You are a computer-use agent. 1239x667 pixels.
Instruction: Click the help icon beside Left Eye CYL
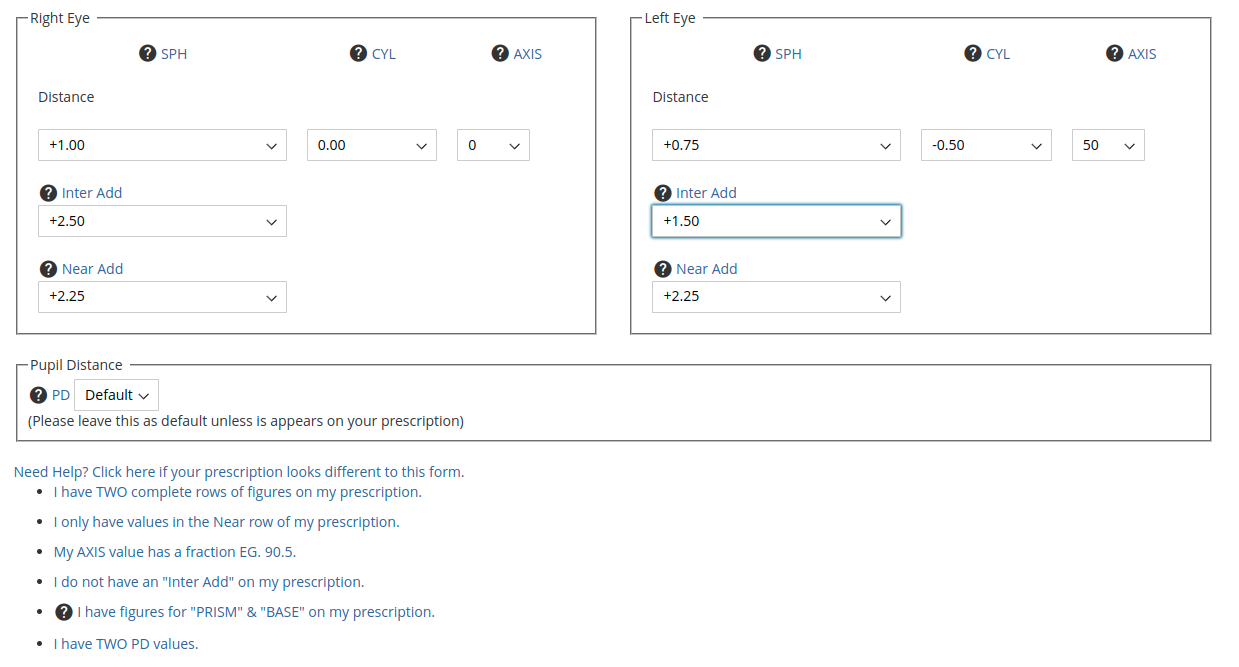pos(972,53)
